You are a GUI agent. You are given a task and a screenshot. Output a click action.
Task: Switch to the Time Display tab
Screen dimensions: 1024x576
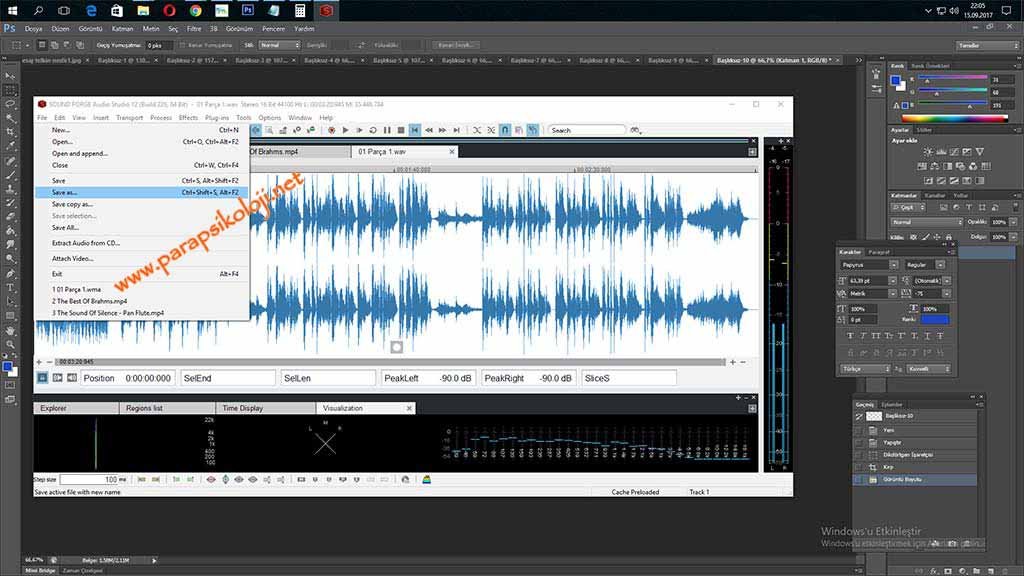pyautogui.click(x=265, y=408)
